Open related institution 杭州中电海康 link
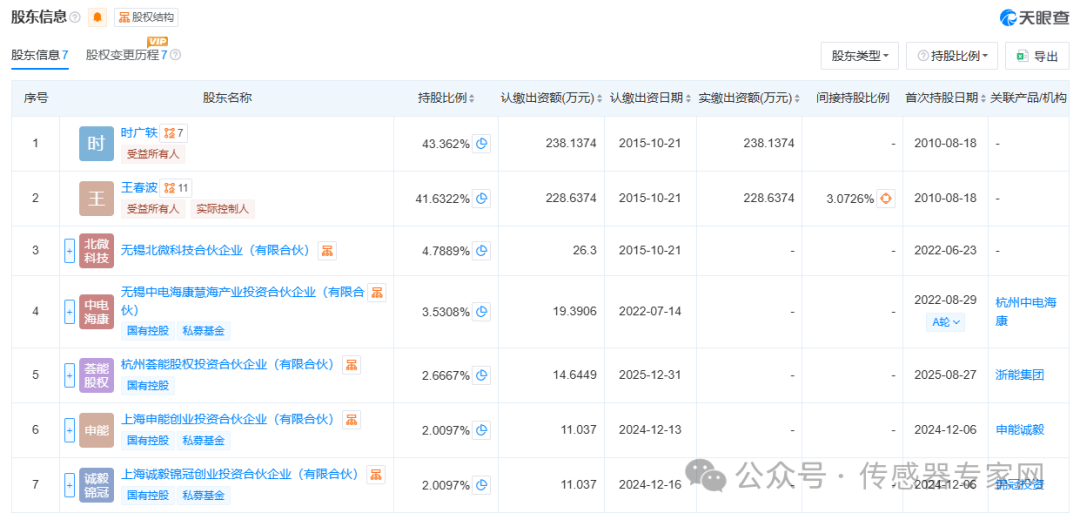 coord(1026,311)
